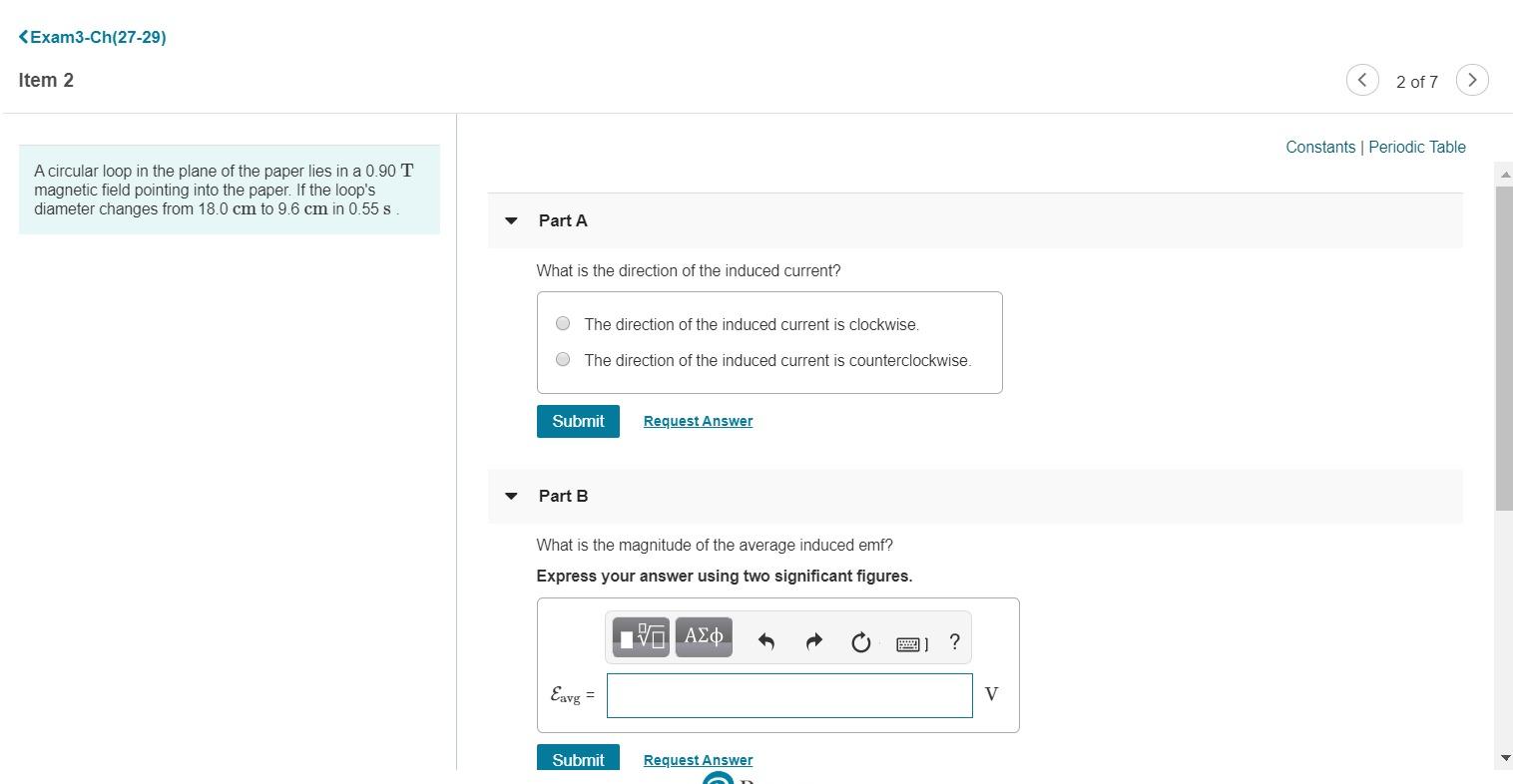Open the Greek letters ΑΣφ palette
The image size is (1513, 784).
click(703, 636)
